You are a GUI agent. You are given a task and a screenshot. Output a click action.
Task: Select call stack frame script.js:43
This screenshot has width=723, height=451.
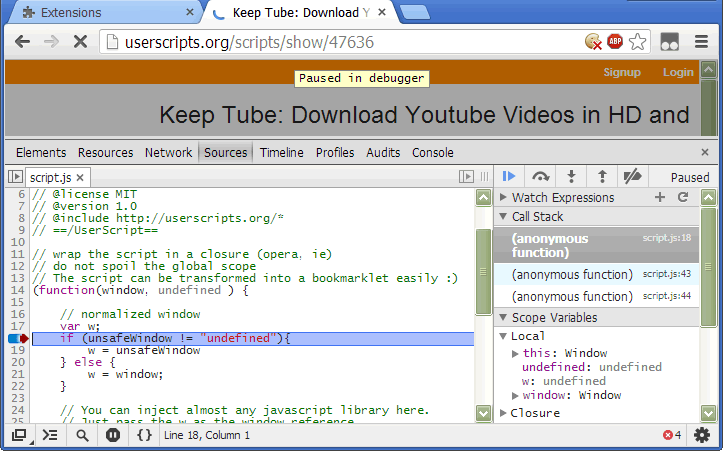596,274
